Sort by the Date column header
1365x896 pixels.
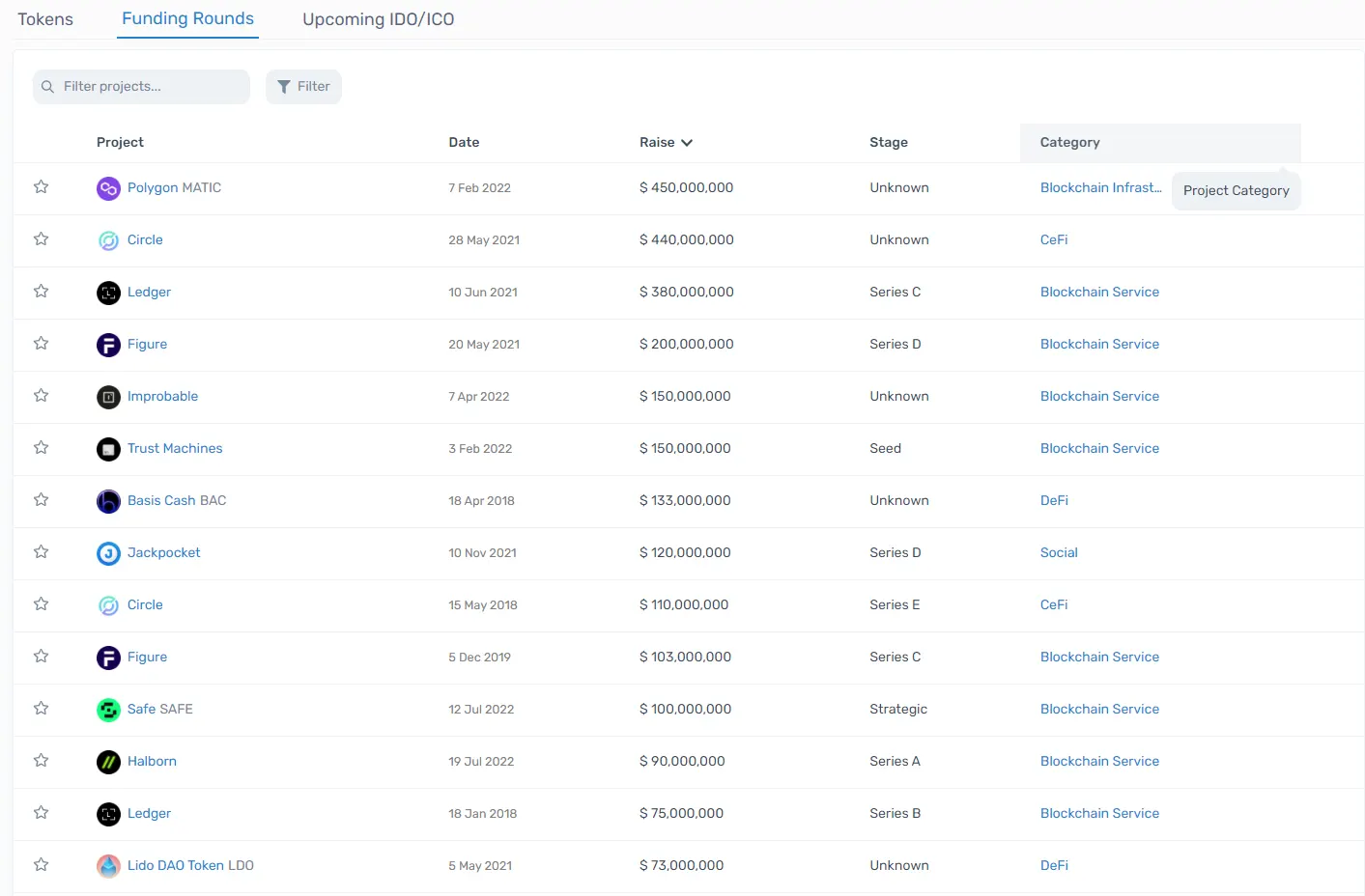[x=464, y=143]
